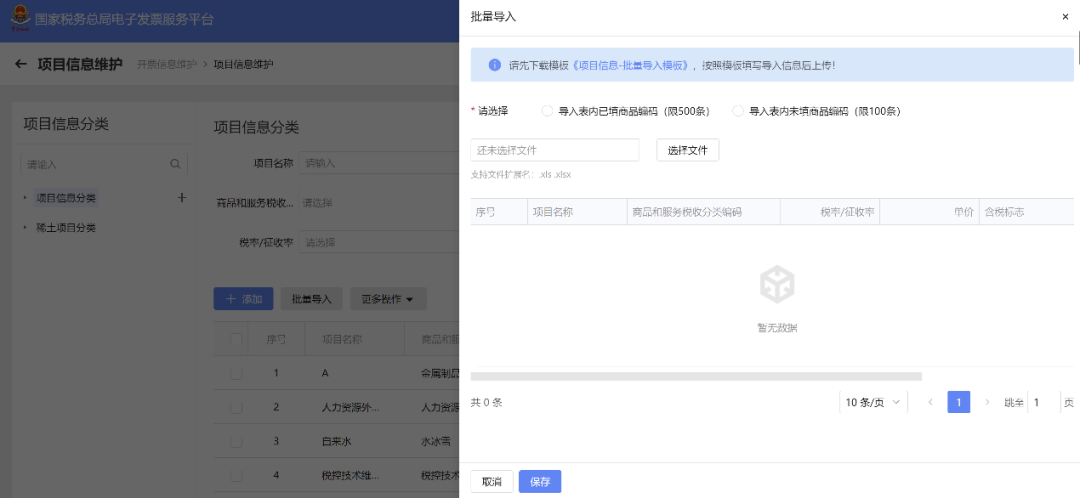This screenshot has height=498, width=1080.
Task: Click the blue info icon in notice
Action: (x=494, y=65)
